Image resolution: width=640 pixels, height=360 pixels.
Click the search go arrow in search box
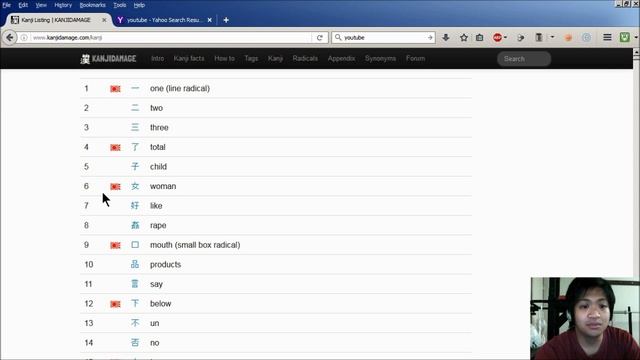430,38
